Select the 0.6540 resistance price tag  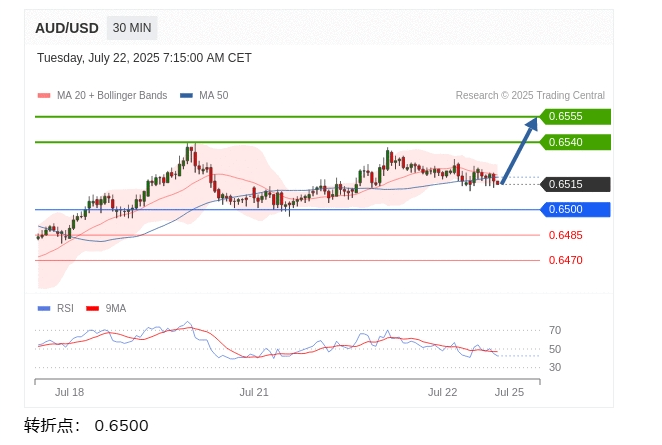pos(575,142)
